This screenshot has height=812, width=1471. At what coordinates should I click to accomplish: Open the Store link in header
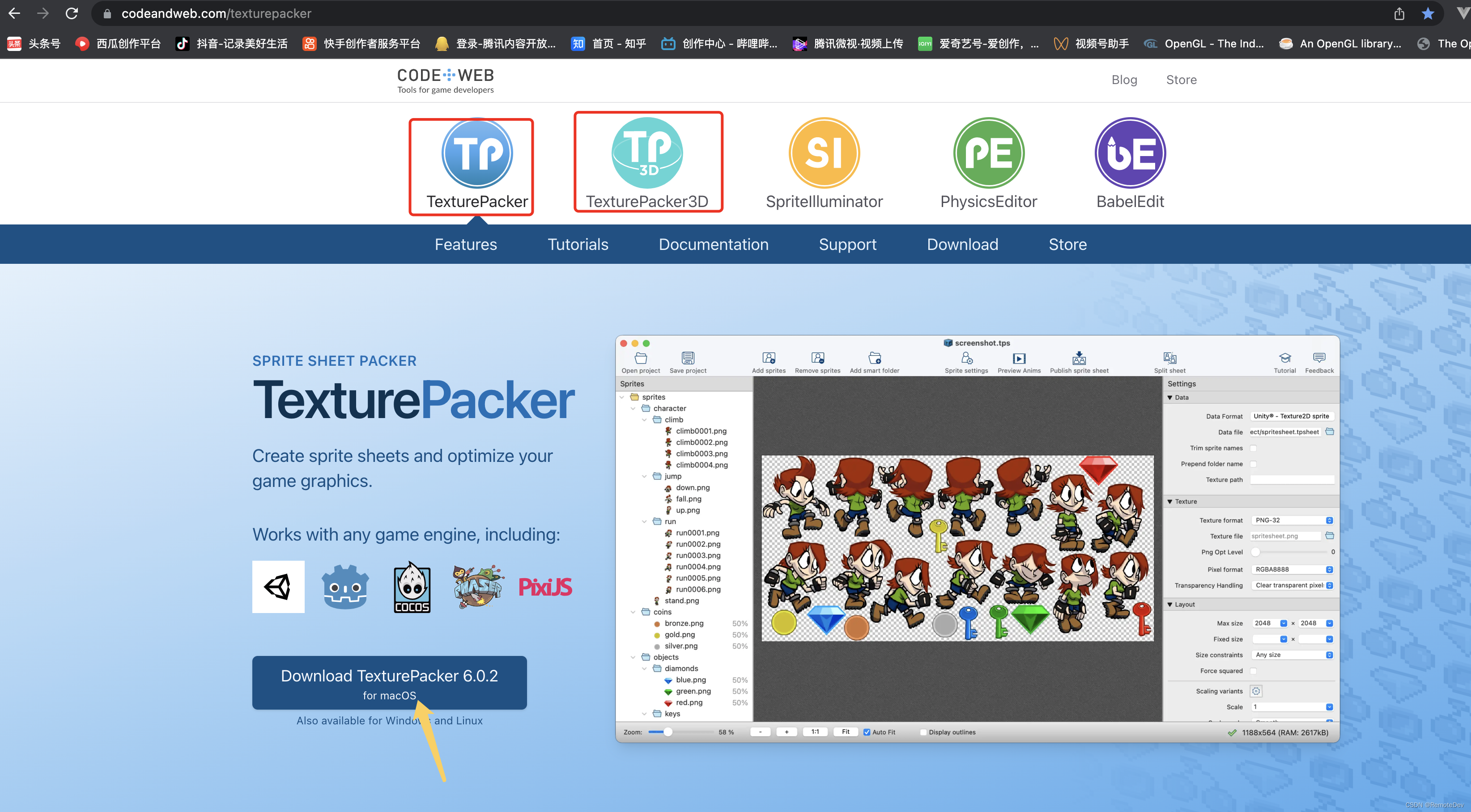[x=1181, y=80]
